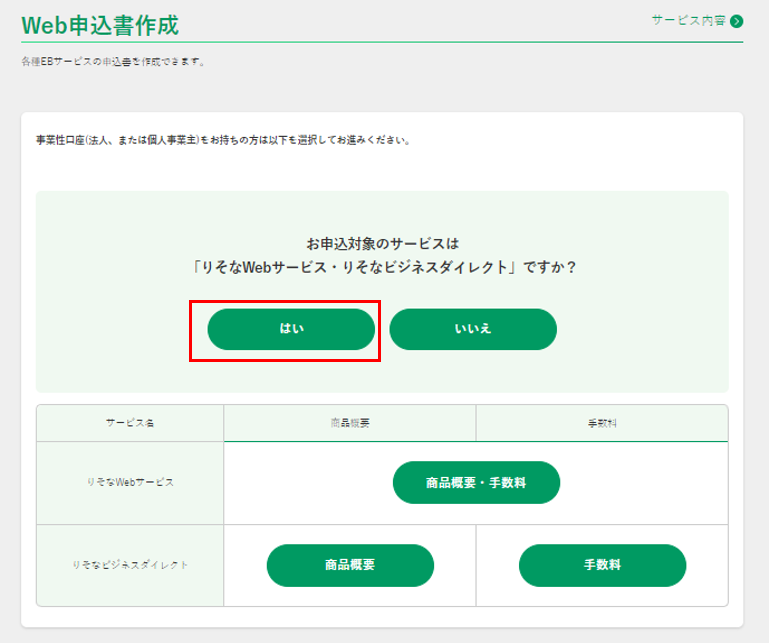
Task: Select the サービス名 column header
Action: pyautogui.click(x=130, y=423)
